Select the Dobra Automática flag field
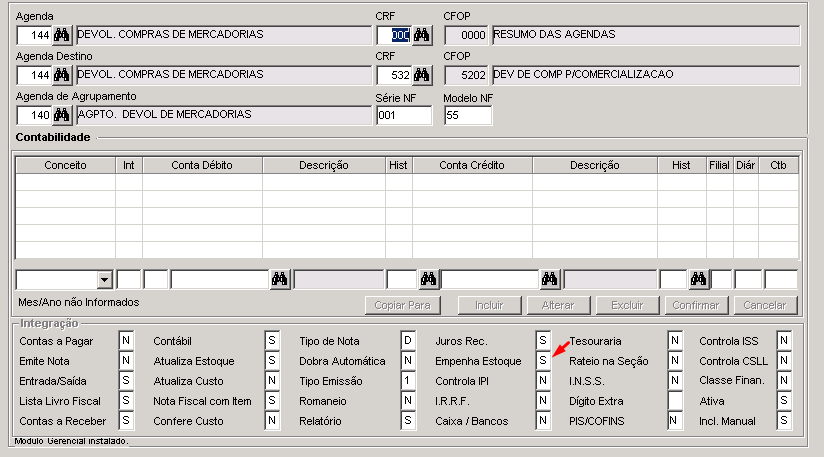Screen dimensions: 824x457 click(408, 360)
